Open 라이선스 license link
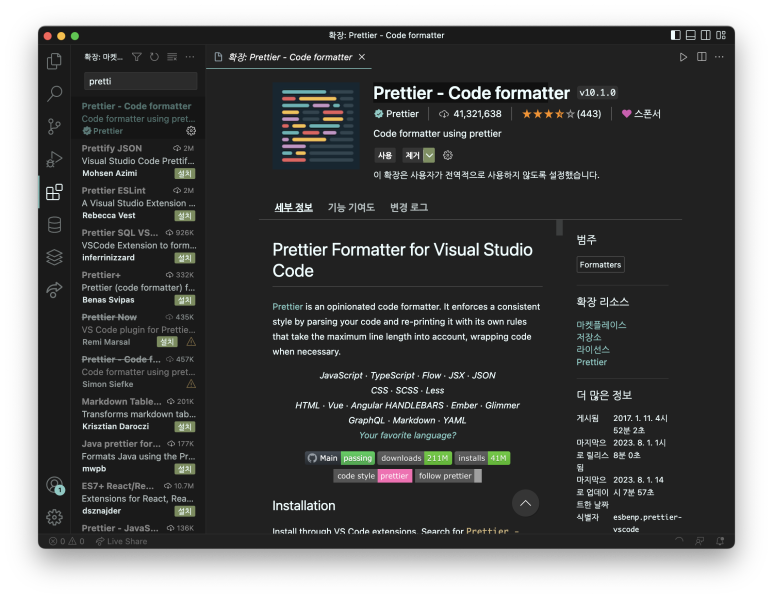The width and height of the screenshot is (773, 599). click(x=593, y=350)
